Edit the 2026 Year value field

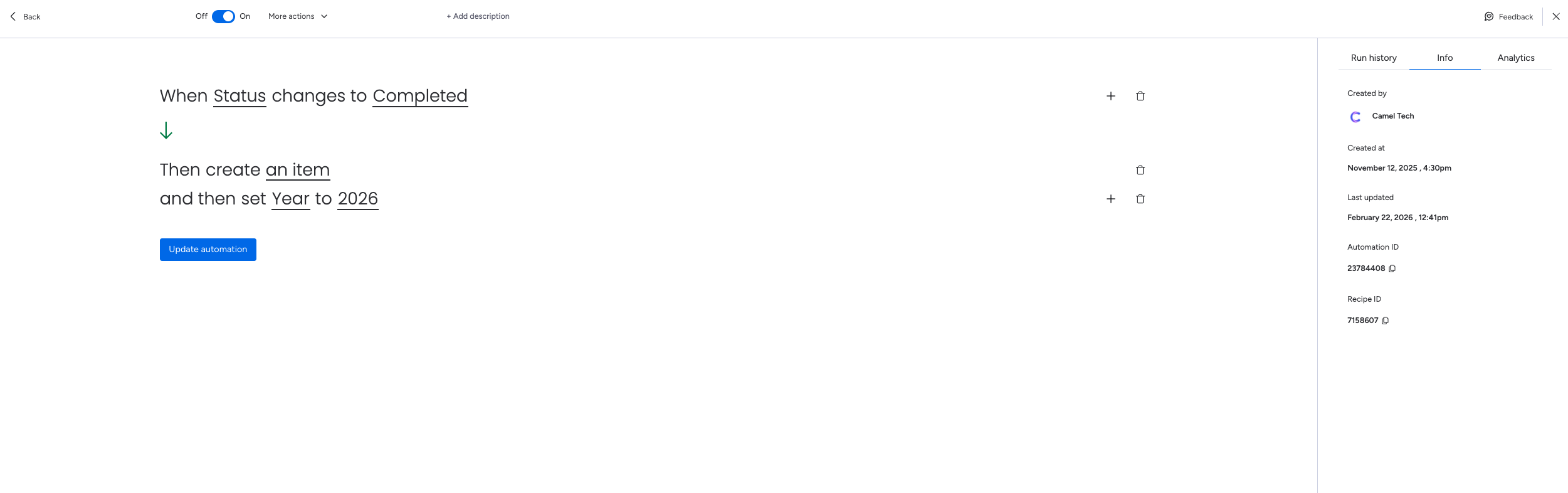[x=358, y=199]
